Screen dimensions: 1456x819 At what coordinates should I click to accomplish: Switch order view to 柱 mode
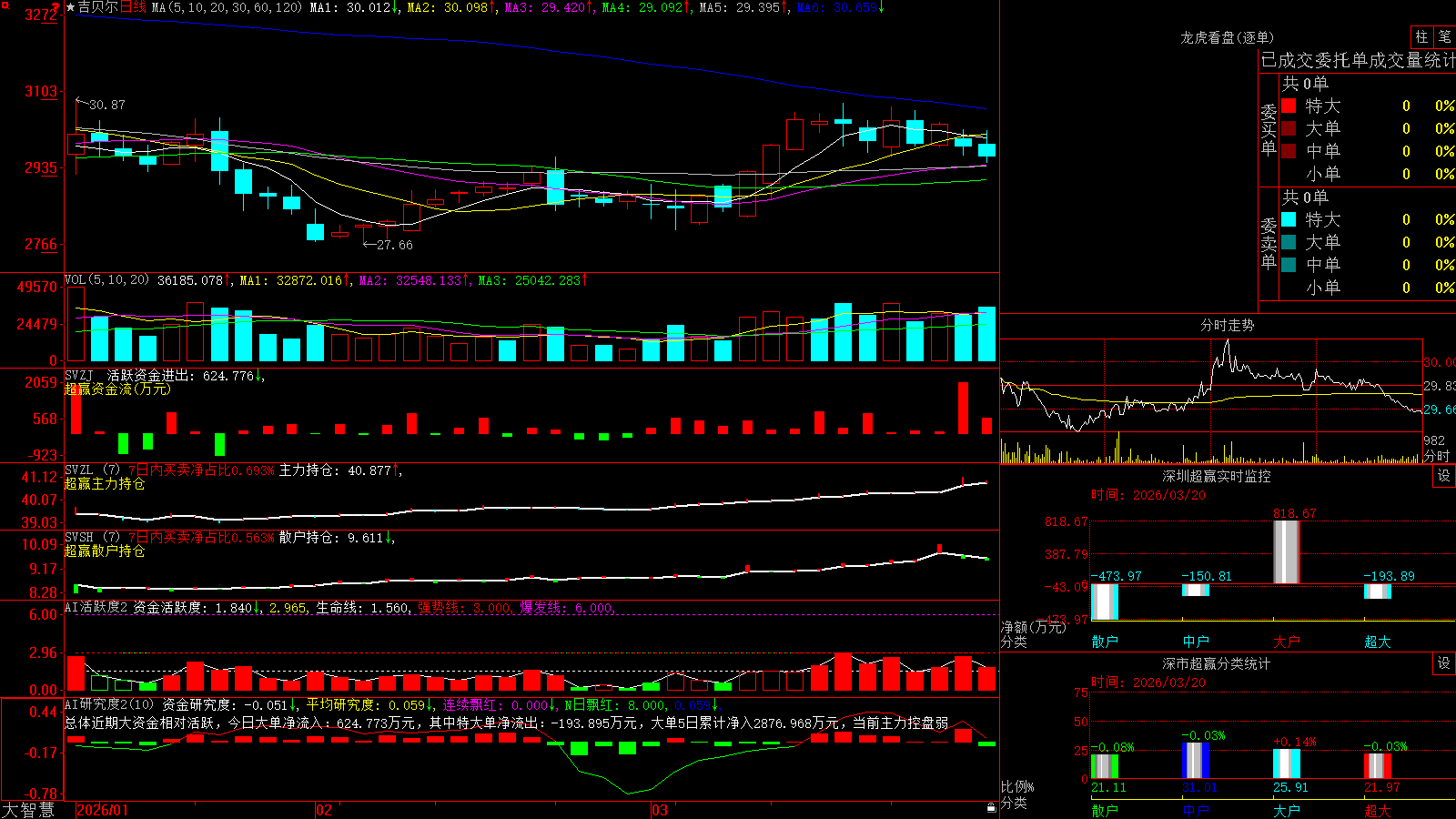1421,36
